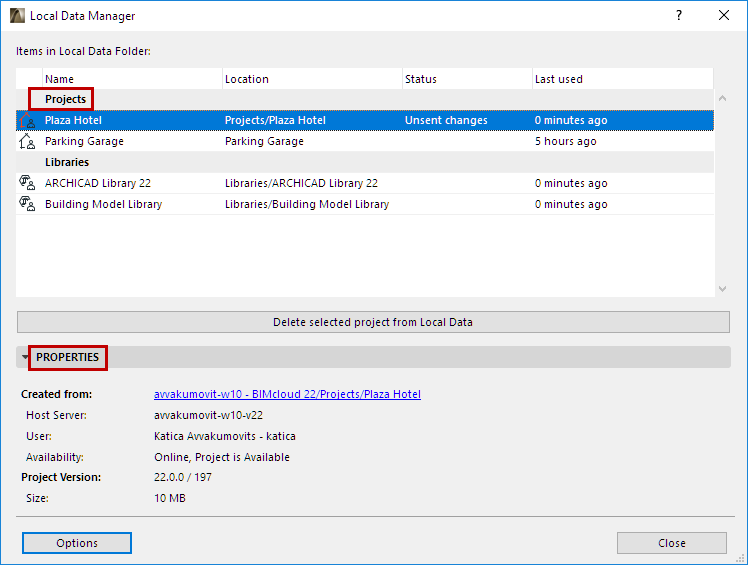This screenshot has height=565, width=748.
Task: Sort the list by Location column header
Action: point(313,79)
